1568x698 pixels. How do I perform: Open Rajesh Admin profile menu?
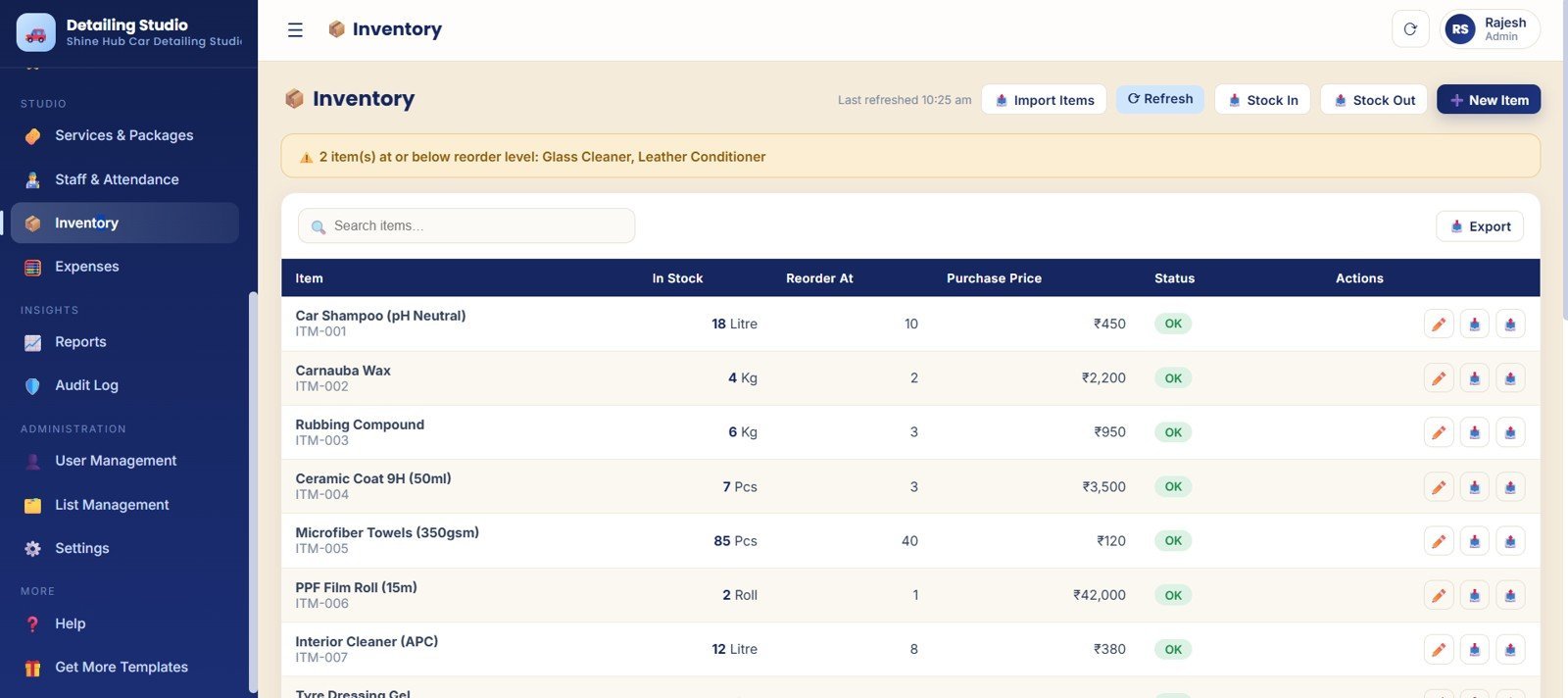click(x=1491, y=29)
